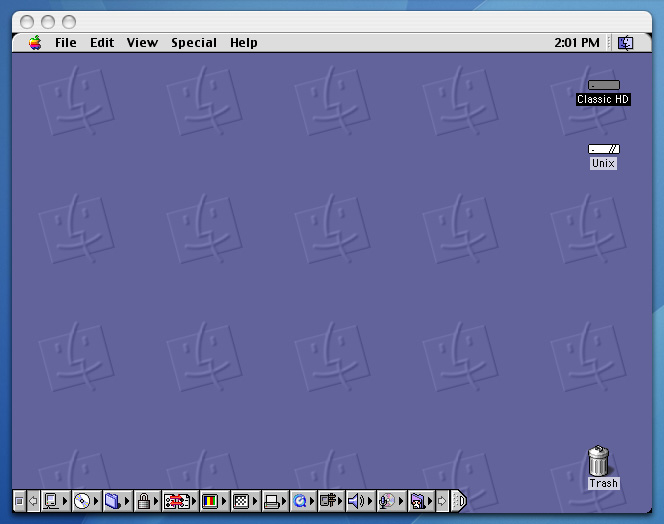Open the computer network Control Strip module
The image size is (664, 524).
(51, 501)
